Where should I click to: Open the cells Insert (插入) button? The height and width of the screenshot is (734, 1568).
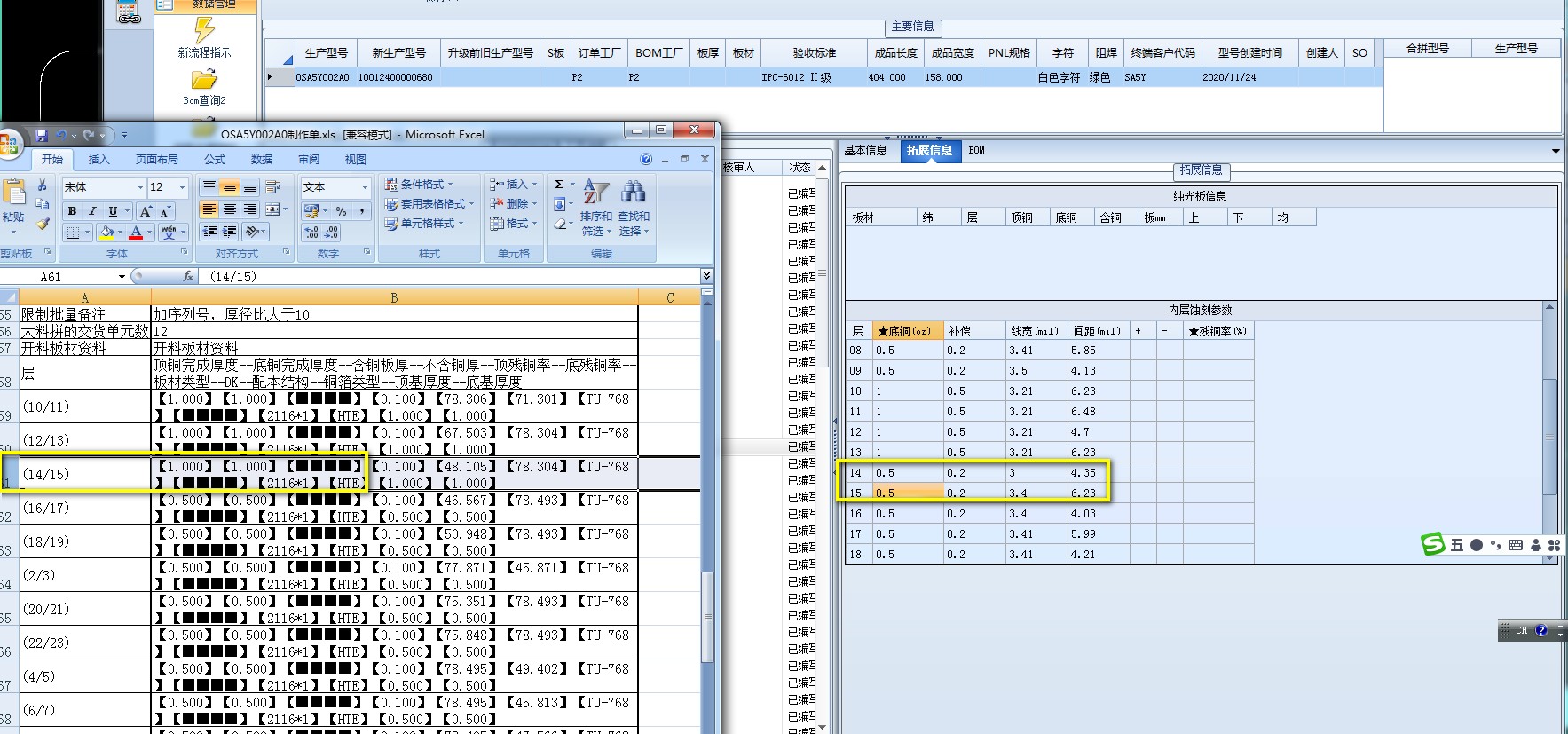coord(513,185)
